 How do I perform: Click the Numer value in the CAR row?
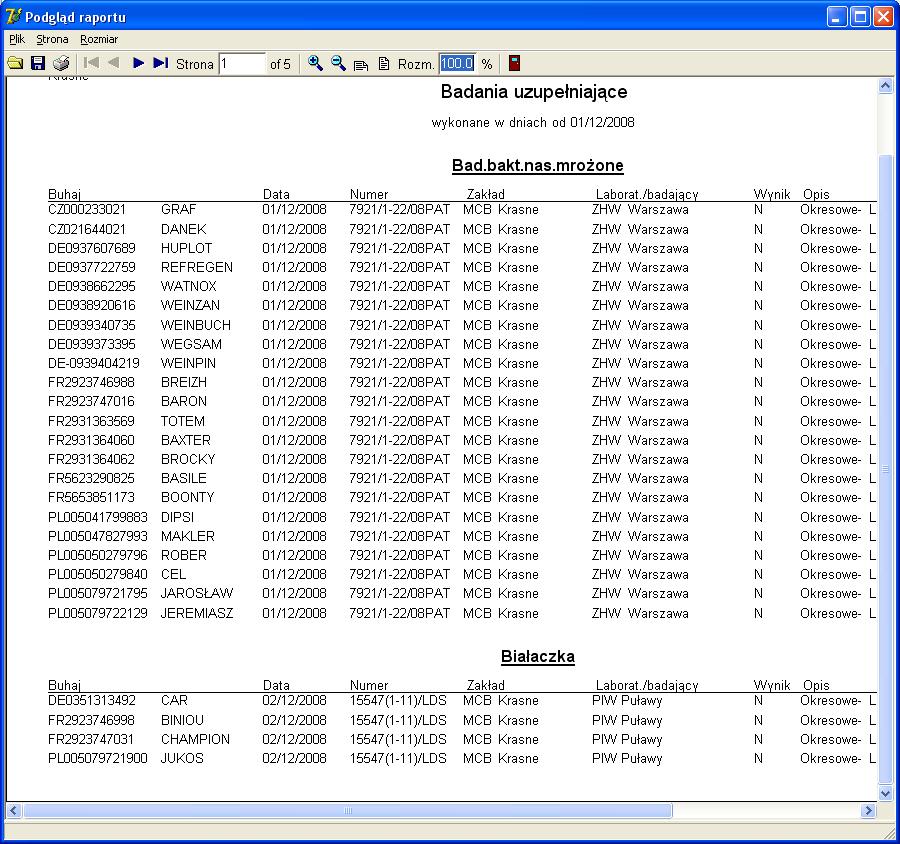tap(398, 700)
